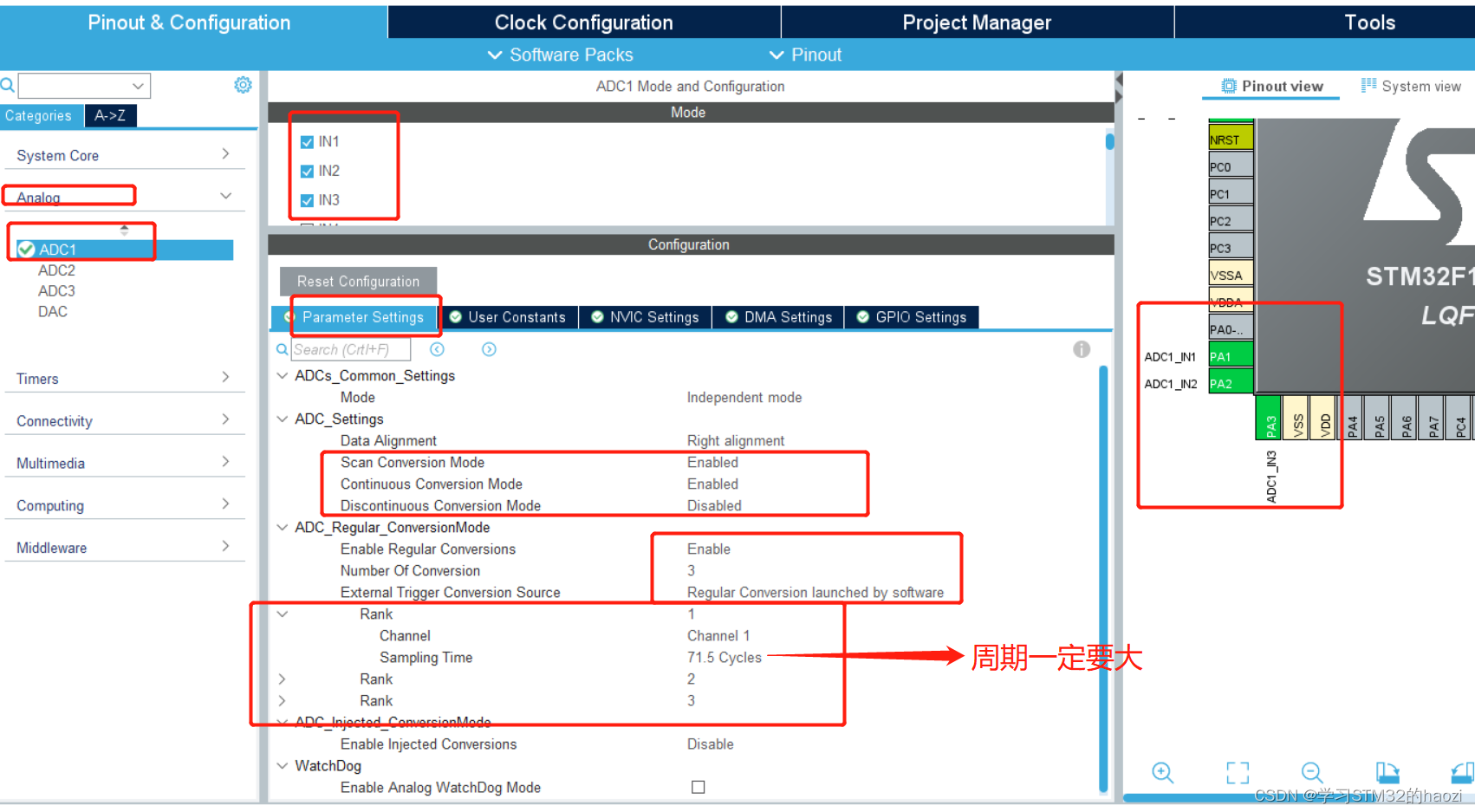
Task: Click the settings gear icon above Categories
Action: click(x=244, y=85)
